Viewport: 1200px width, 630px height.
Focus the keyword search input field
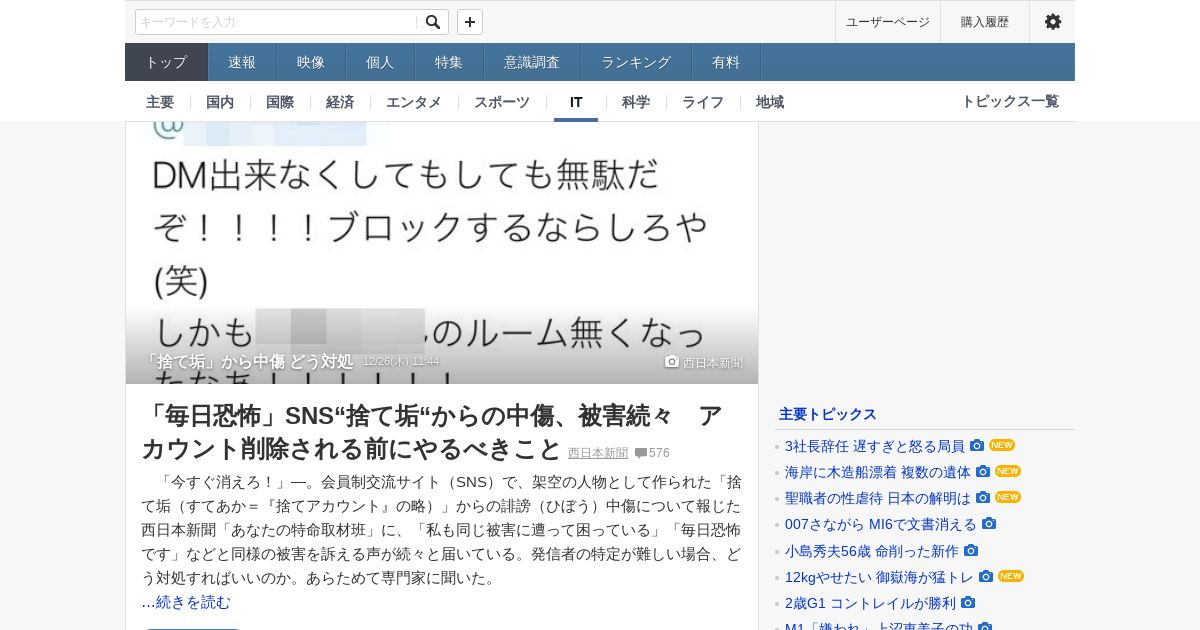(277, 22)
